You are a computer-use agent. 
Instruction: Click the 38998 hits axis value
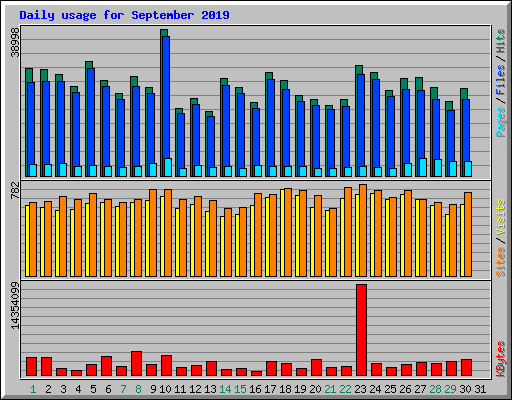pyautogui.click(x=15, y=43)
